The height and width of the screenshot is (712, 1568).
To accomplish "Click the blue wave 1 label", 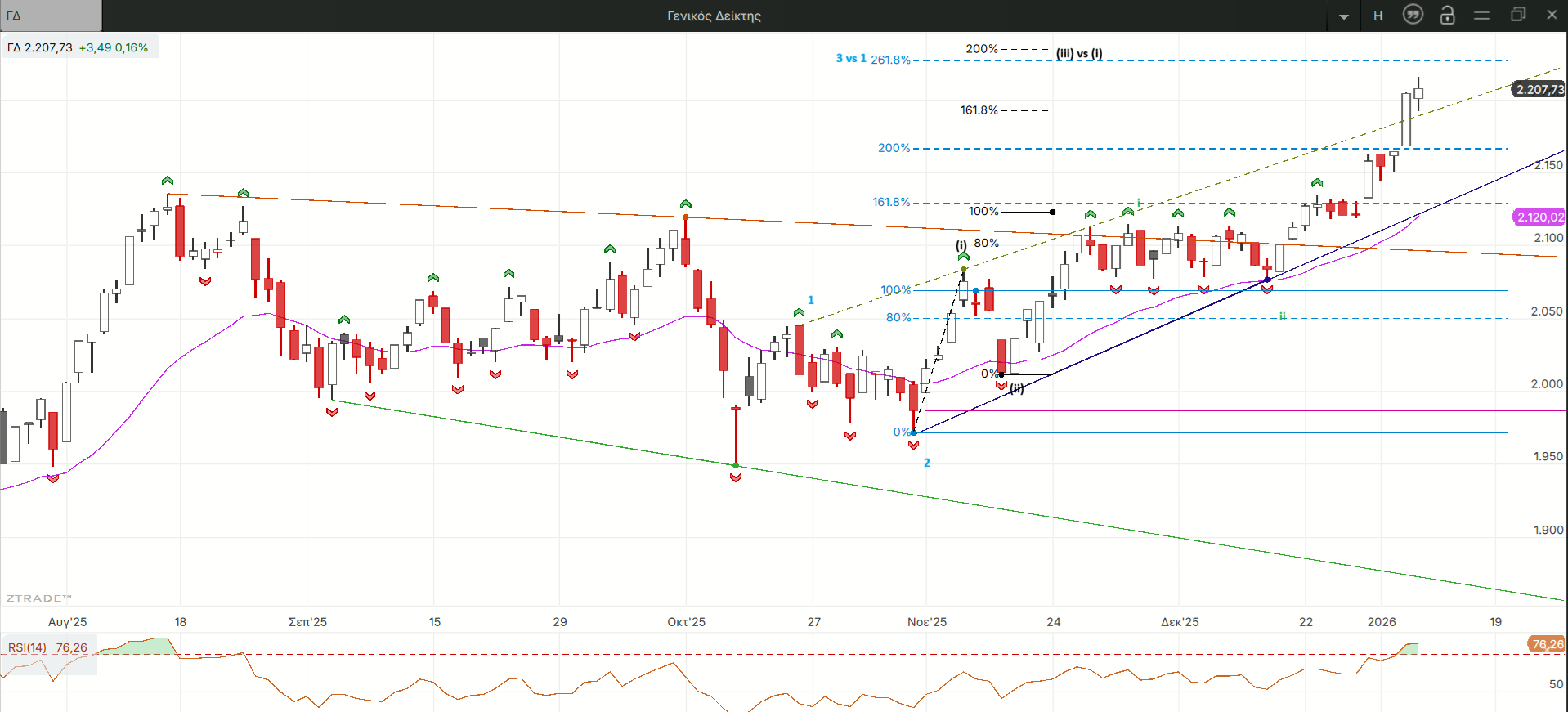I will point(811,300).
